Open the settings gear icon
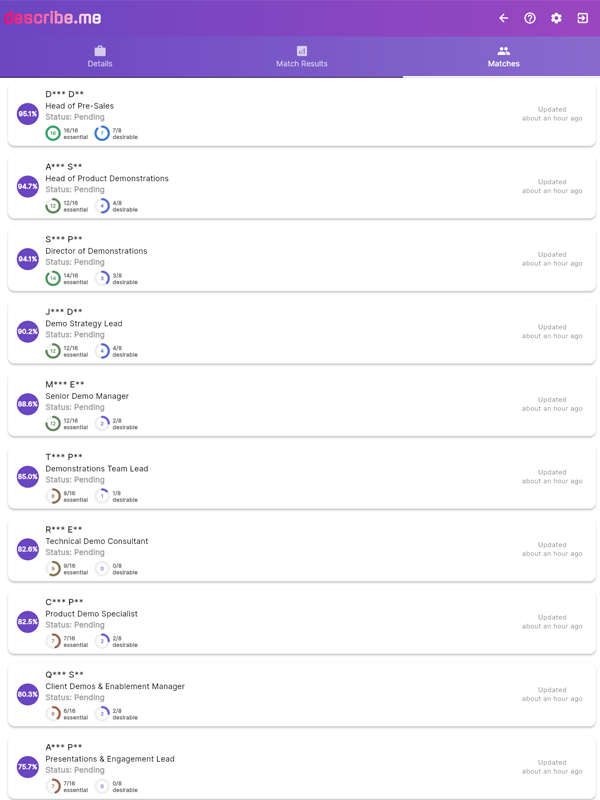Screen dimensions: 600x800 pyautogui.click(x=557, y=17)
